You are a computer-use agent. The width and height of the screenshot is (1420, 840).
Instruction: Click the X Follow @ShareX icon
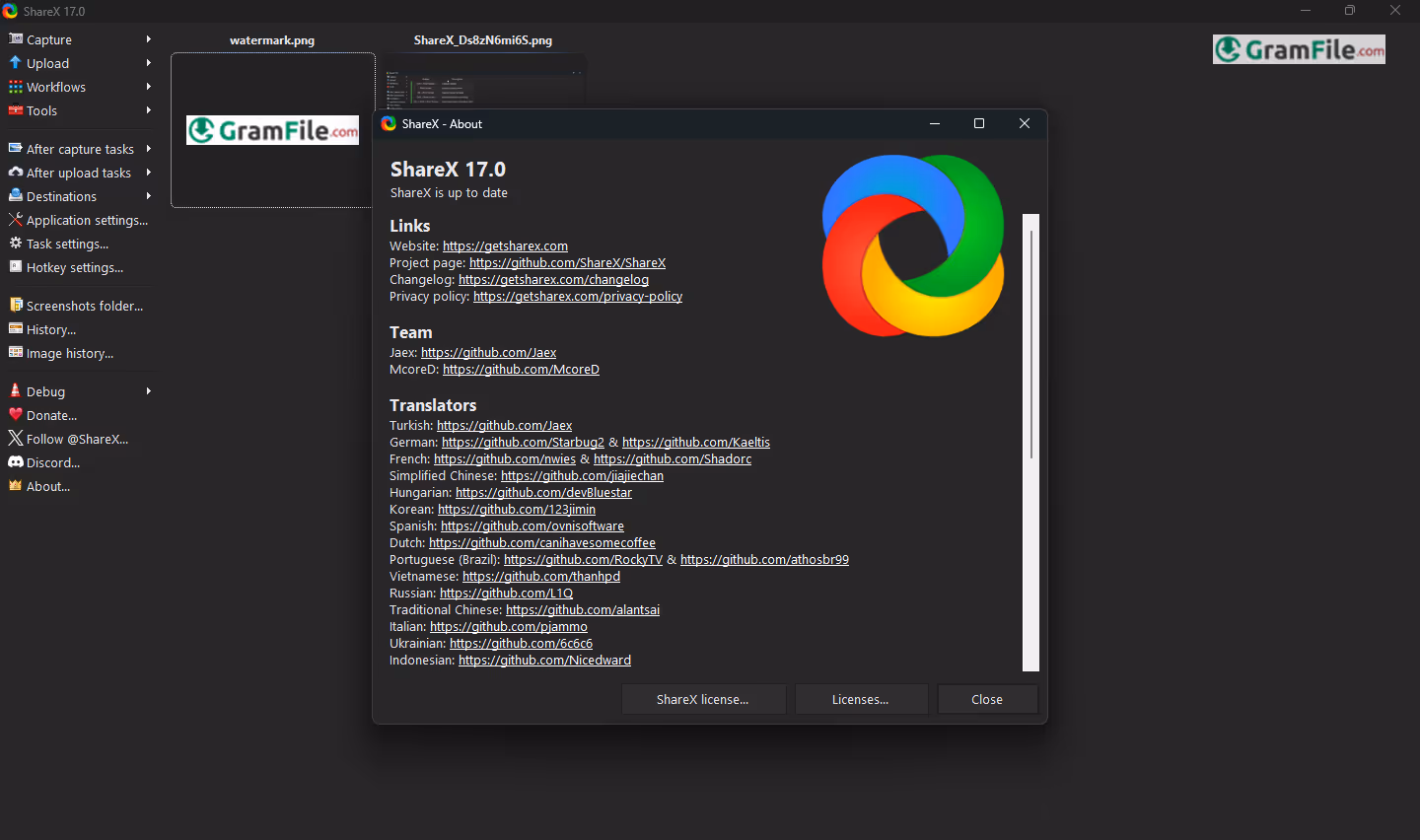pos(16,438)
